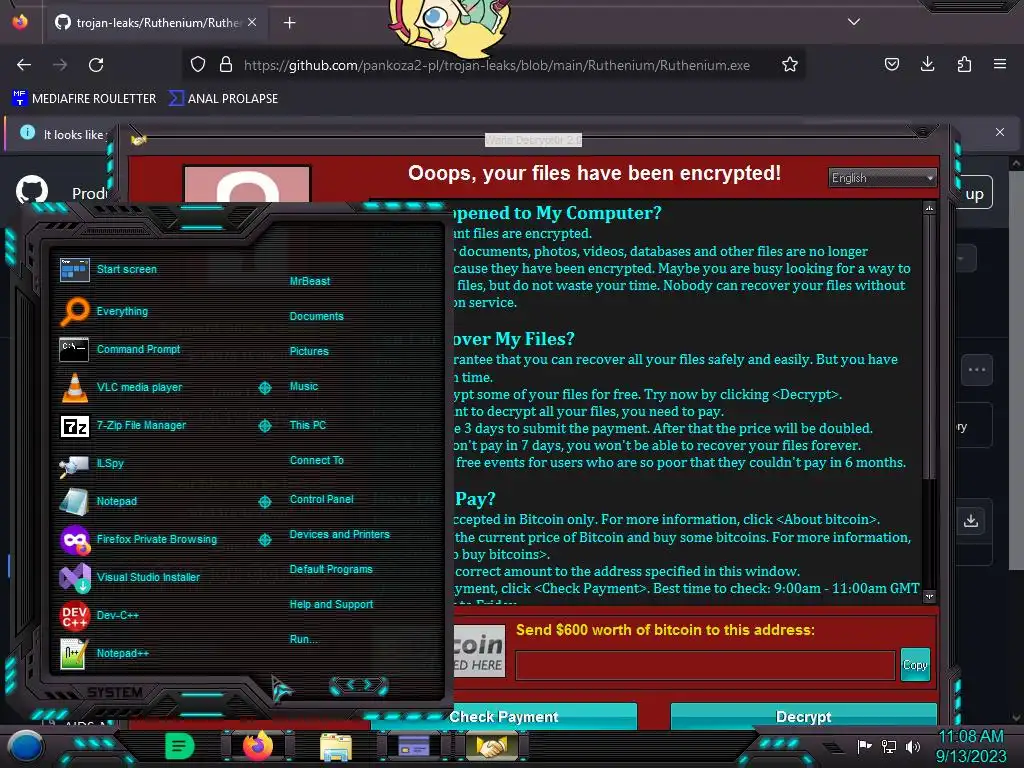Expand VLC media player jump list

[264, 388]
